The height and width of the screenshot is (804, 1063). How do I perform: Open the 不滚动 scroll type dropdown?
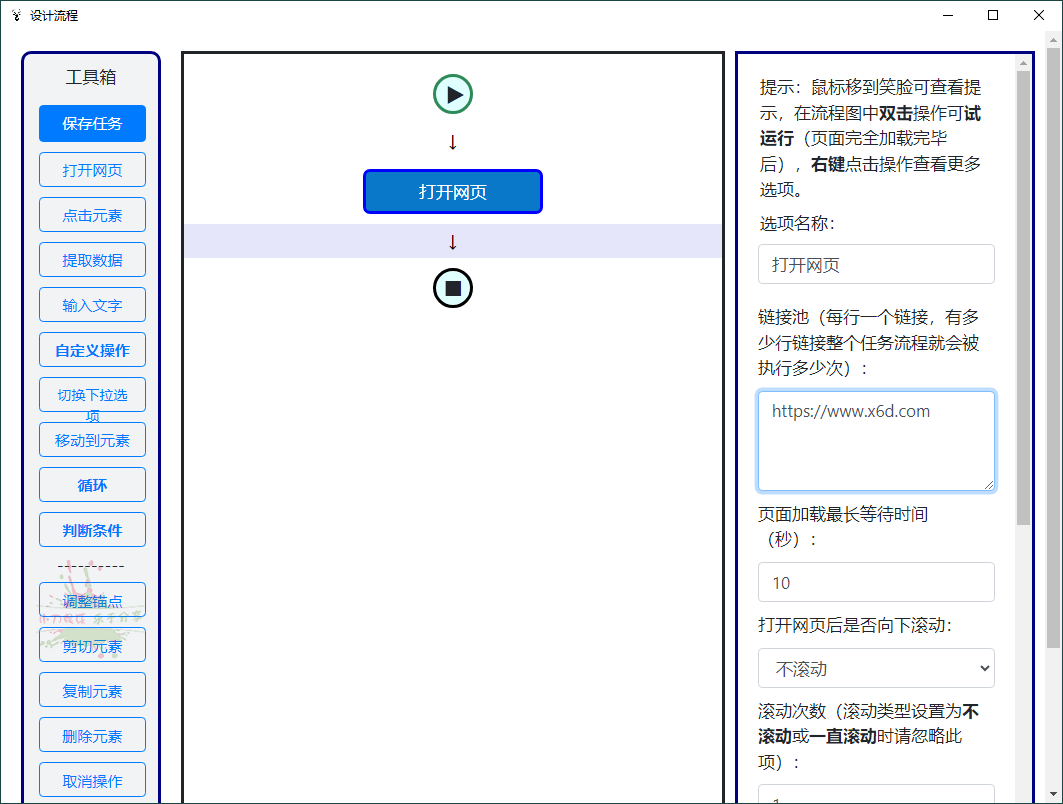click(876, 668)
